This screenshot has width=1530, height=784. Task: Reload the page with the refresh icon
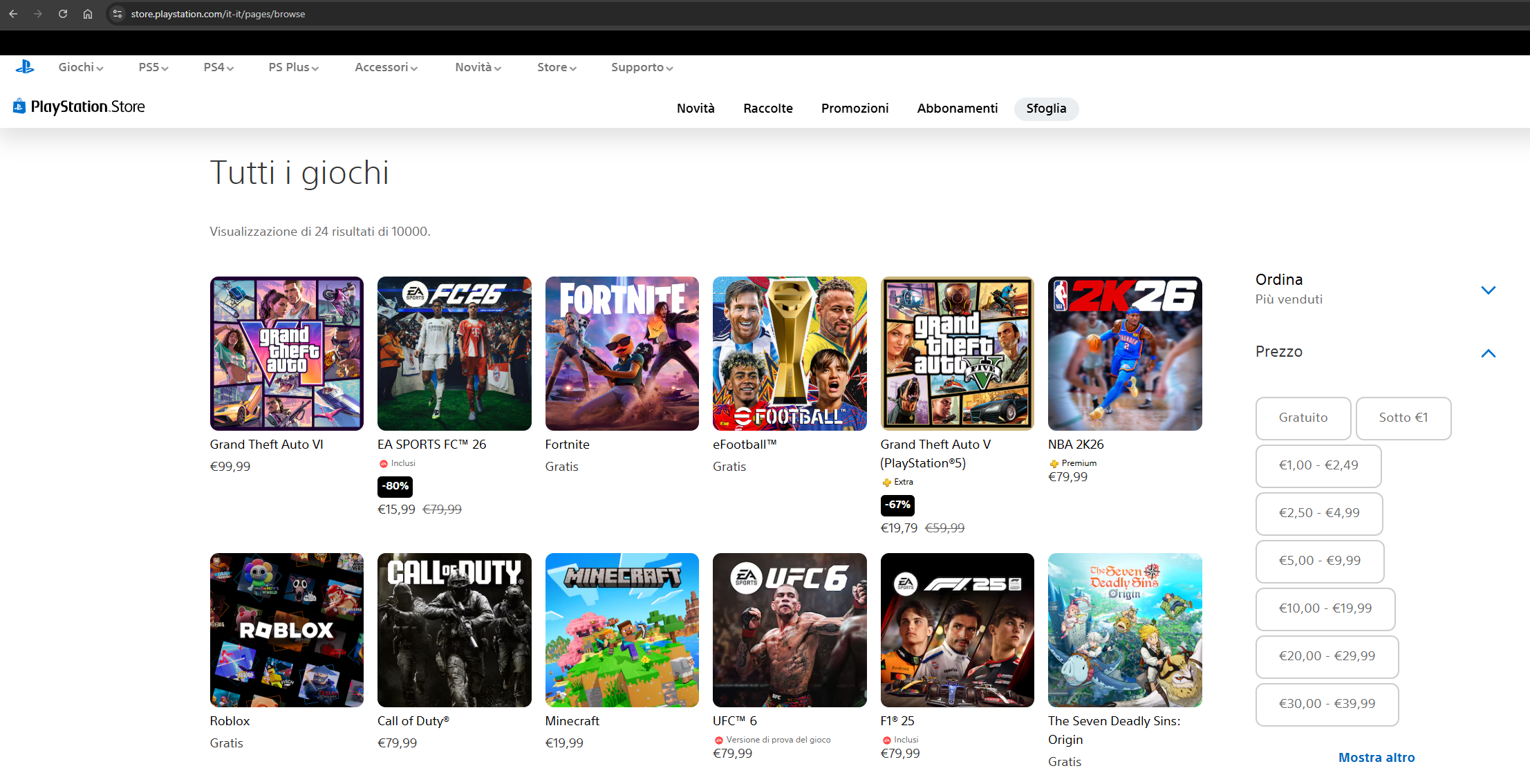63,14
